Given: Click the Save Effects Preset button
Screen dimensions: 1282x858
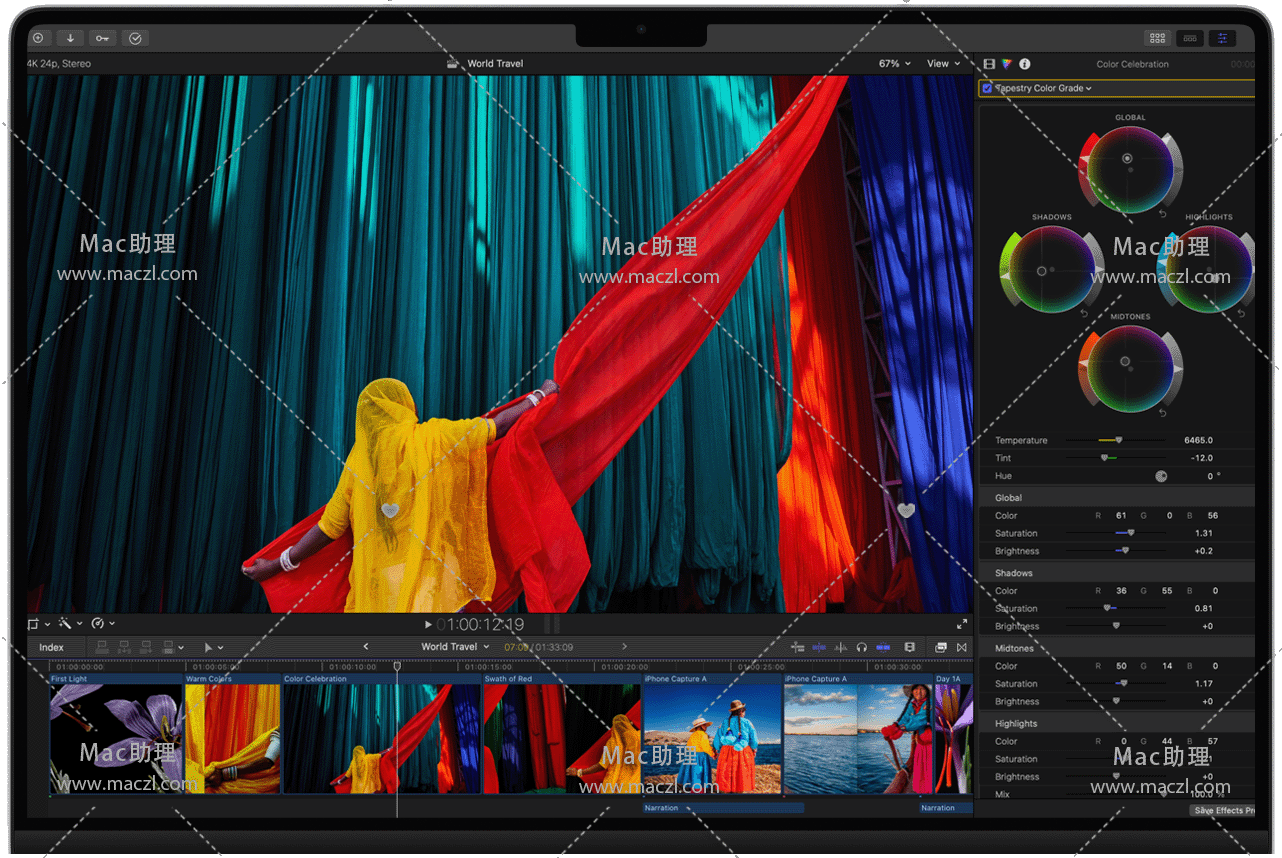Looking at the screenshot, I should pyautogui.click(x=1222, y=810).
